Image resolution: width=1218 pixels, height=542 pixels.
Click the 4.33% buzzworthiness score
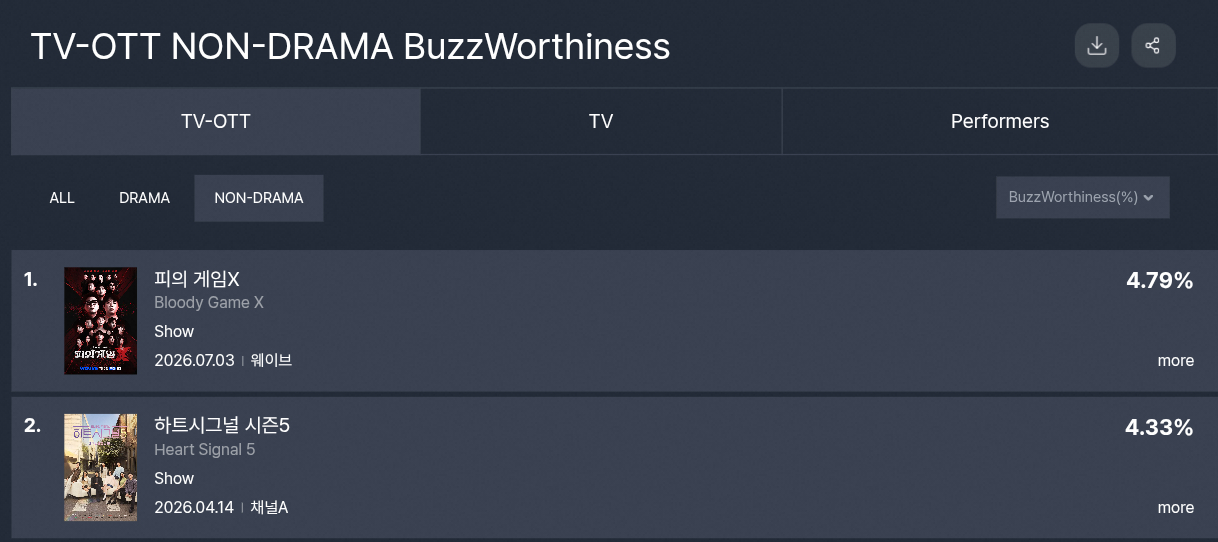point(1160,428)
